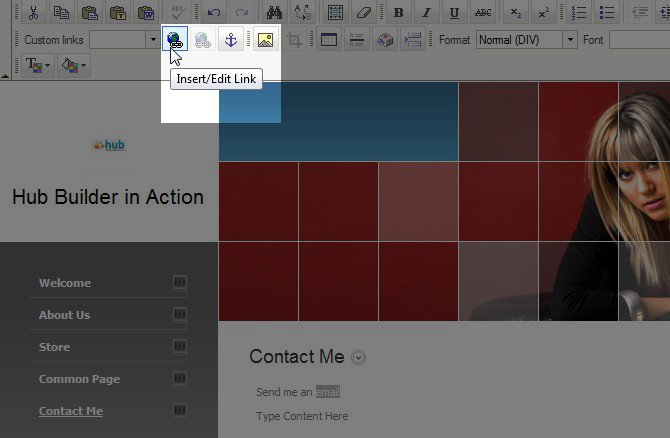Click the Eraser remove formatting icon
Screen dimensions: 670x438
(x=364, y=13)
